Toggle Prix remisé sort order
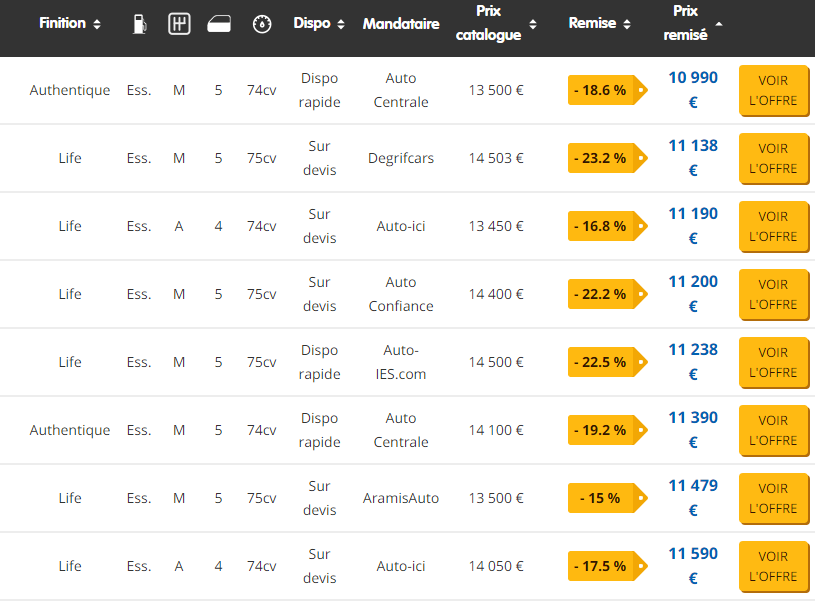 [692, 24]
